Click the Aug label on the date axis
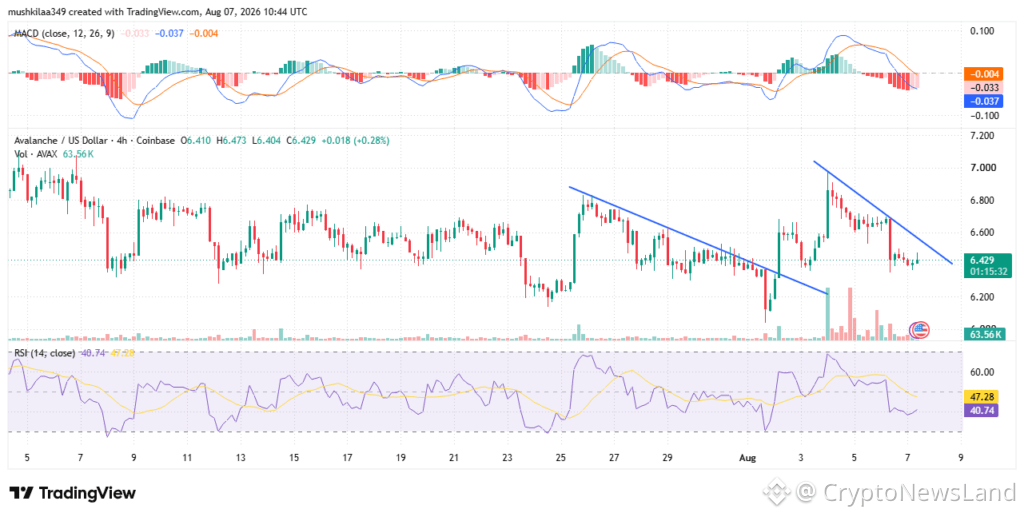 pyautogui.click(x=748, y=458)
